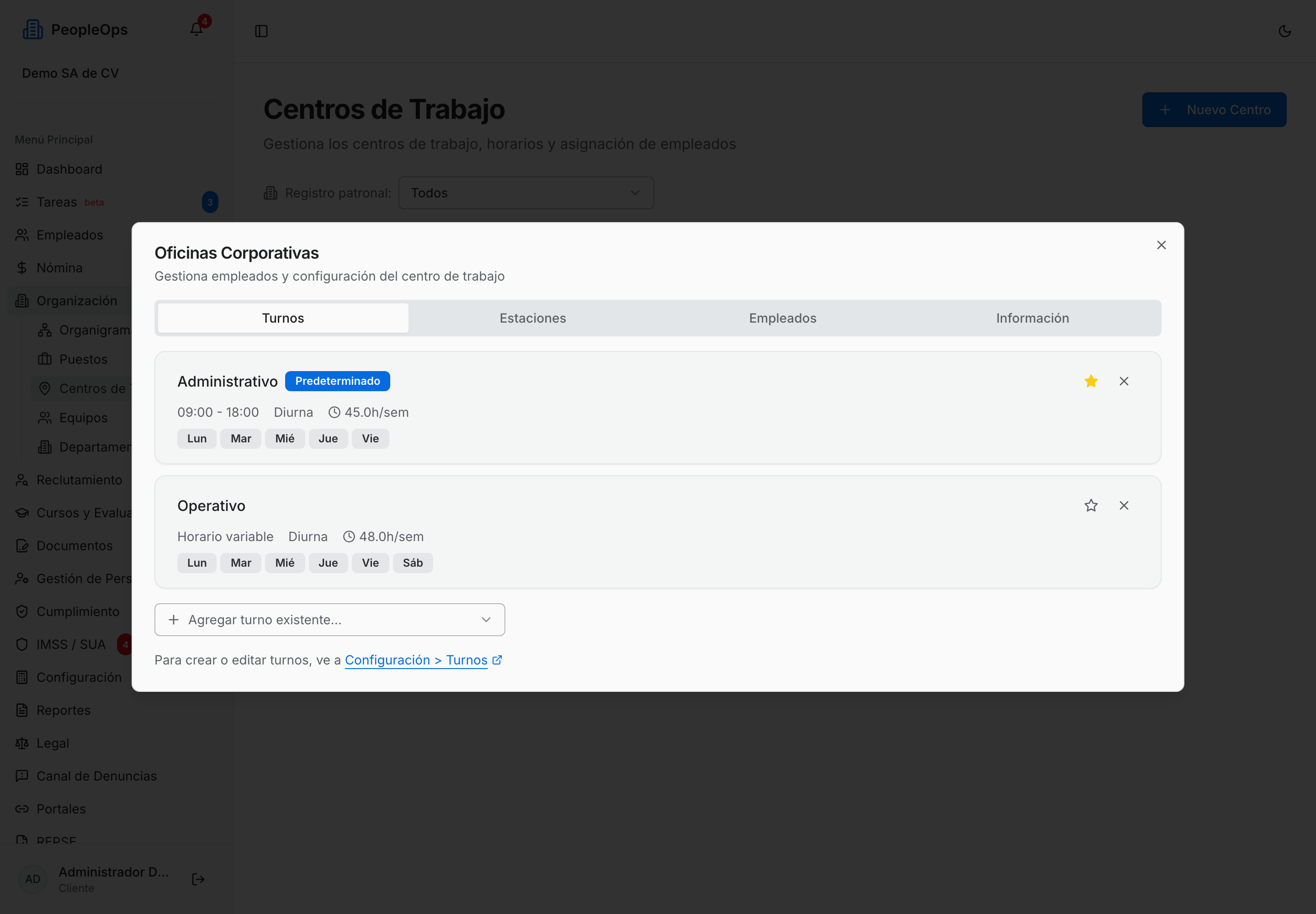Unmark Administrativo's filled star as default
This screenshot has height=914, width=1316.
point(1090,382)
